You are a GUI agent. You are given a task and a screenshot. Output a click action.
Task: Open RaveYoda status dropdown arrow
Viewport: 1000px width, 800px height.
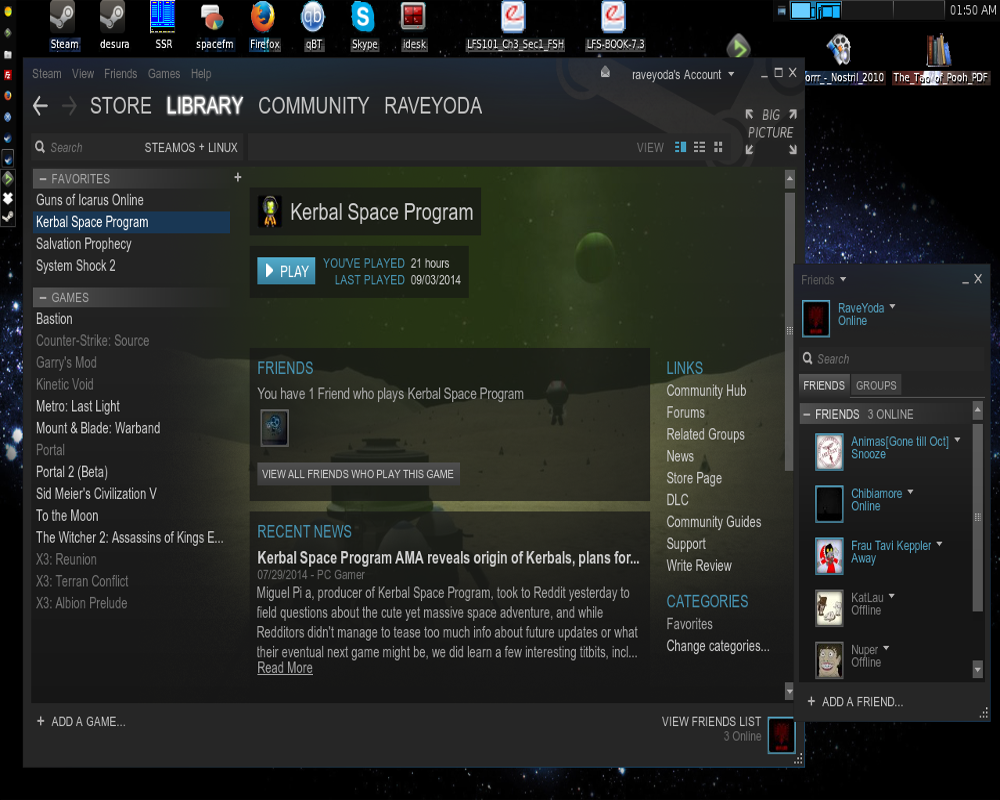[892, 307]
